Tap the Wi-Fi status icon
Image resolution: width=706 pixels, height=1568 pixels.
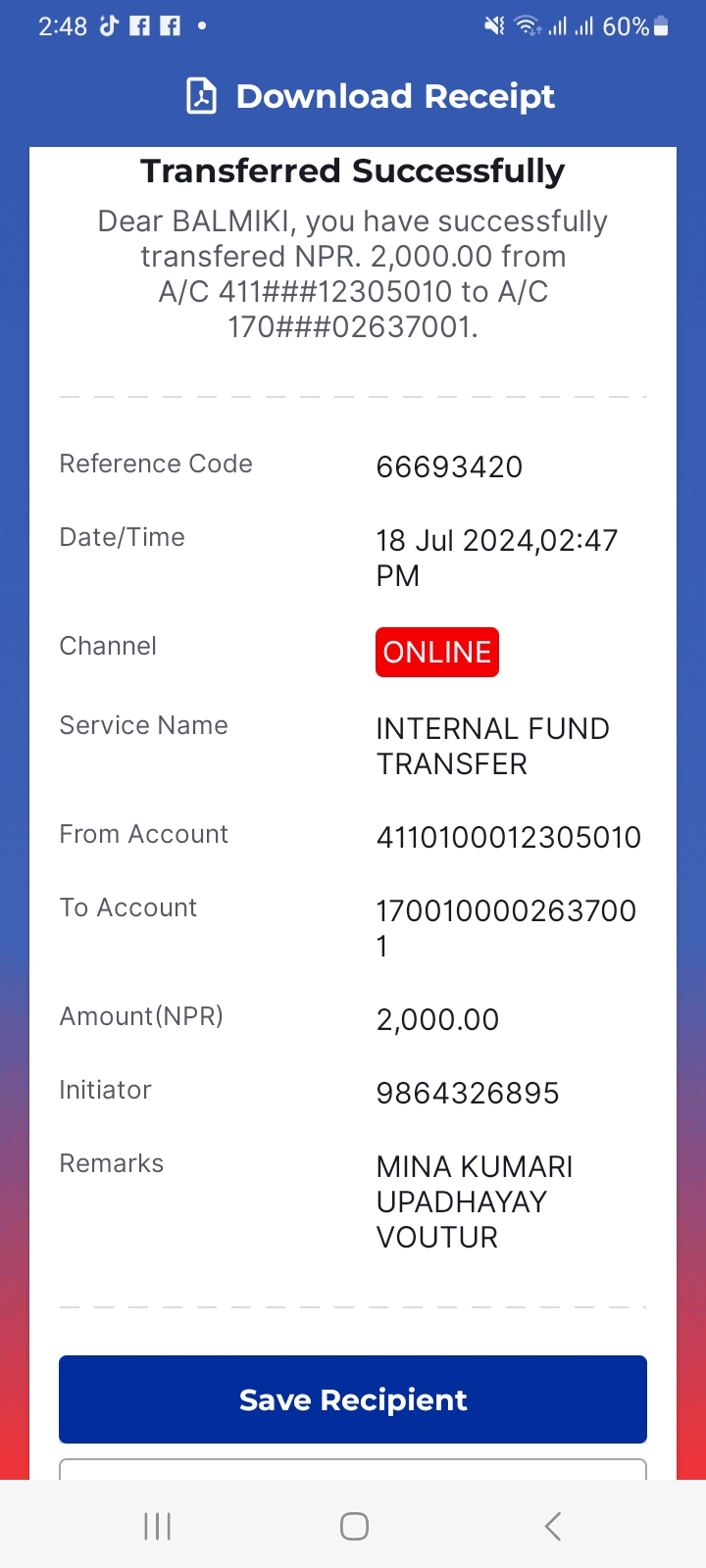(529, 26)
